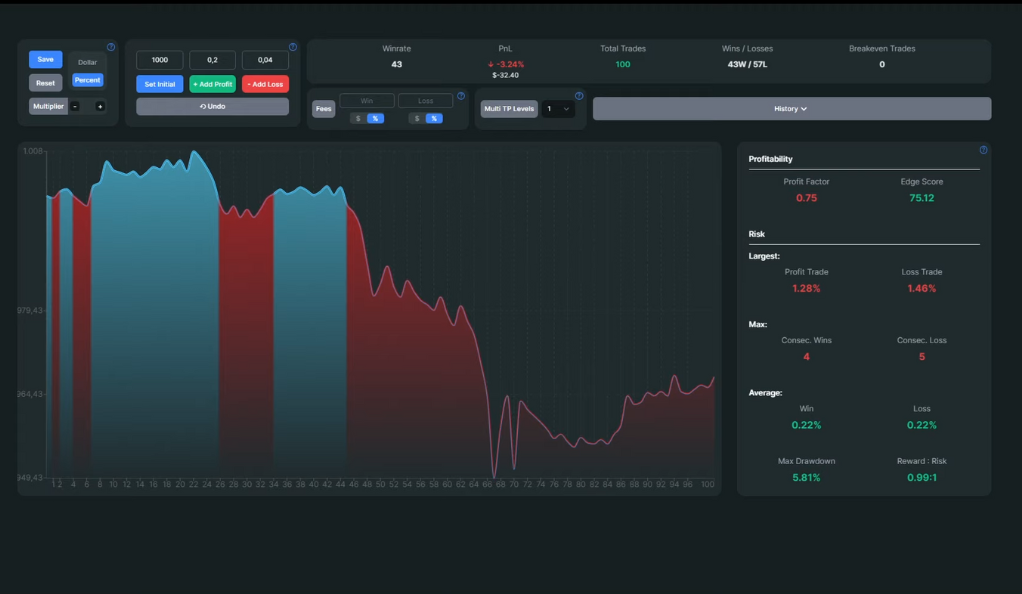Click help icon beside trade input fields

click(x=293, y=47)
